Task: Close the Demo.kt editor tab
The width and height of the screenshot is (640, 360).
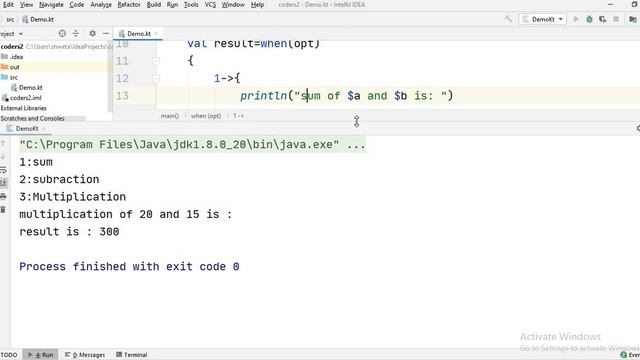Action: point(156,33)
